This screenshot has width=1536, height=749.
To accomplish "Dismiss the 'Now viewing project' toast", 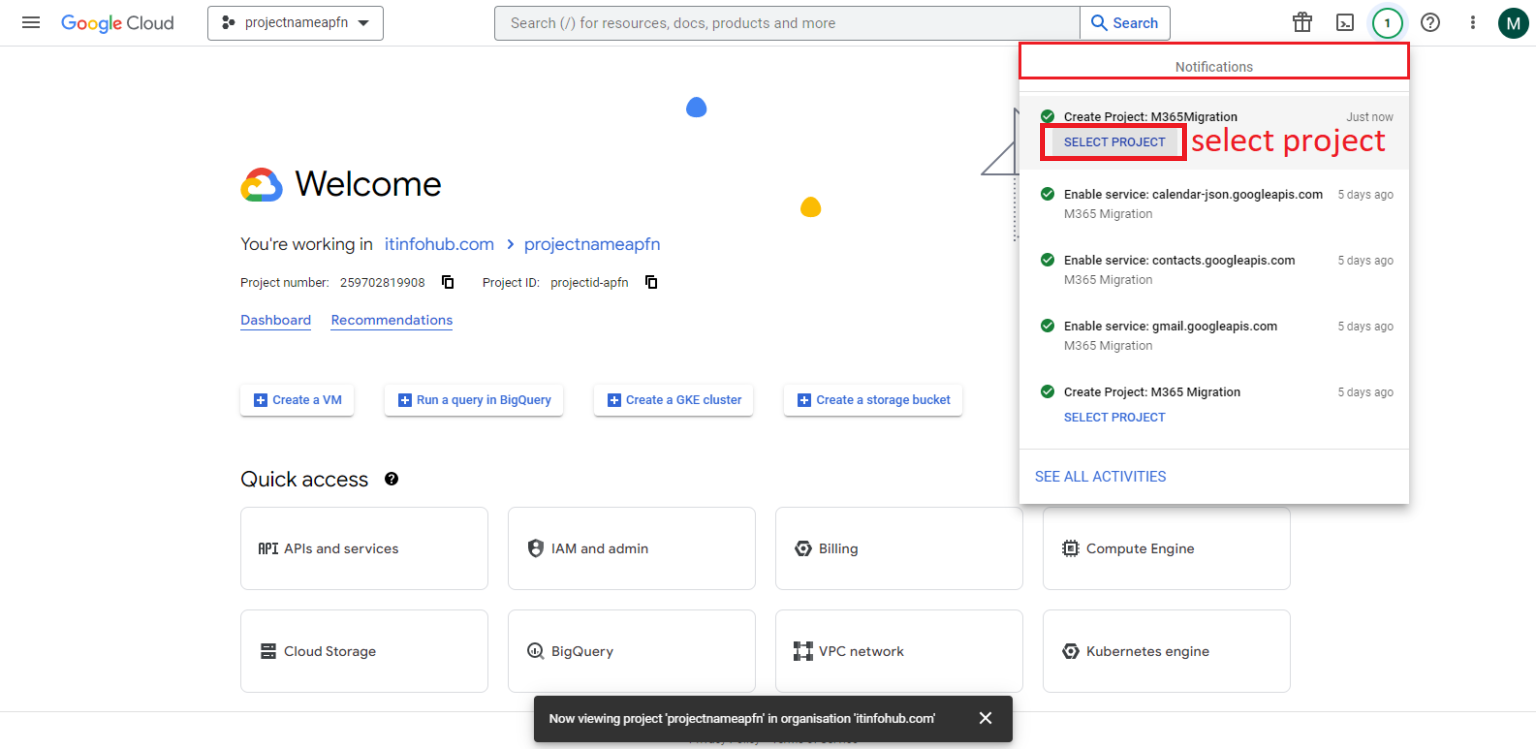I will [985, 718].
